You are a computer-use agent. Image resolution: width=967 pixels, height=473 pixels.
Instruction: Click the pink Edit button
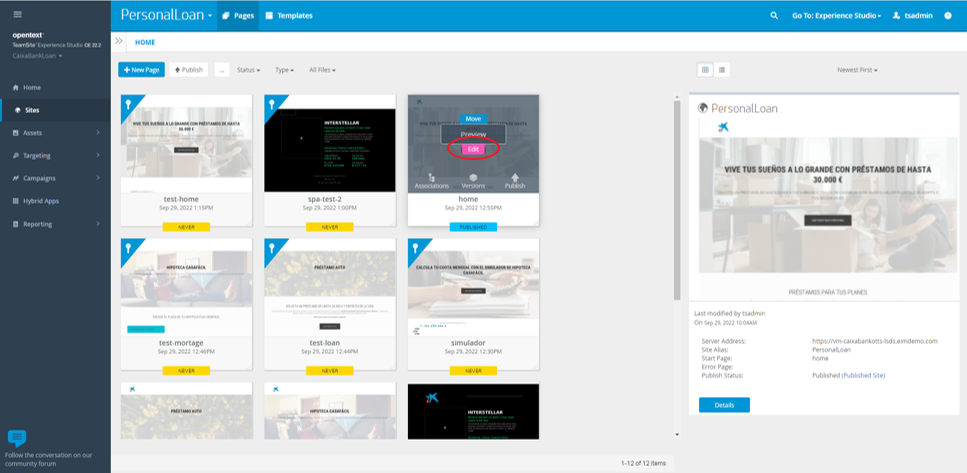473,149
